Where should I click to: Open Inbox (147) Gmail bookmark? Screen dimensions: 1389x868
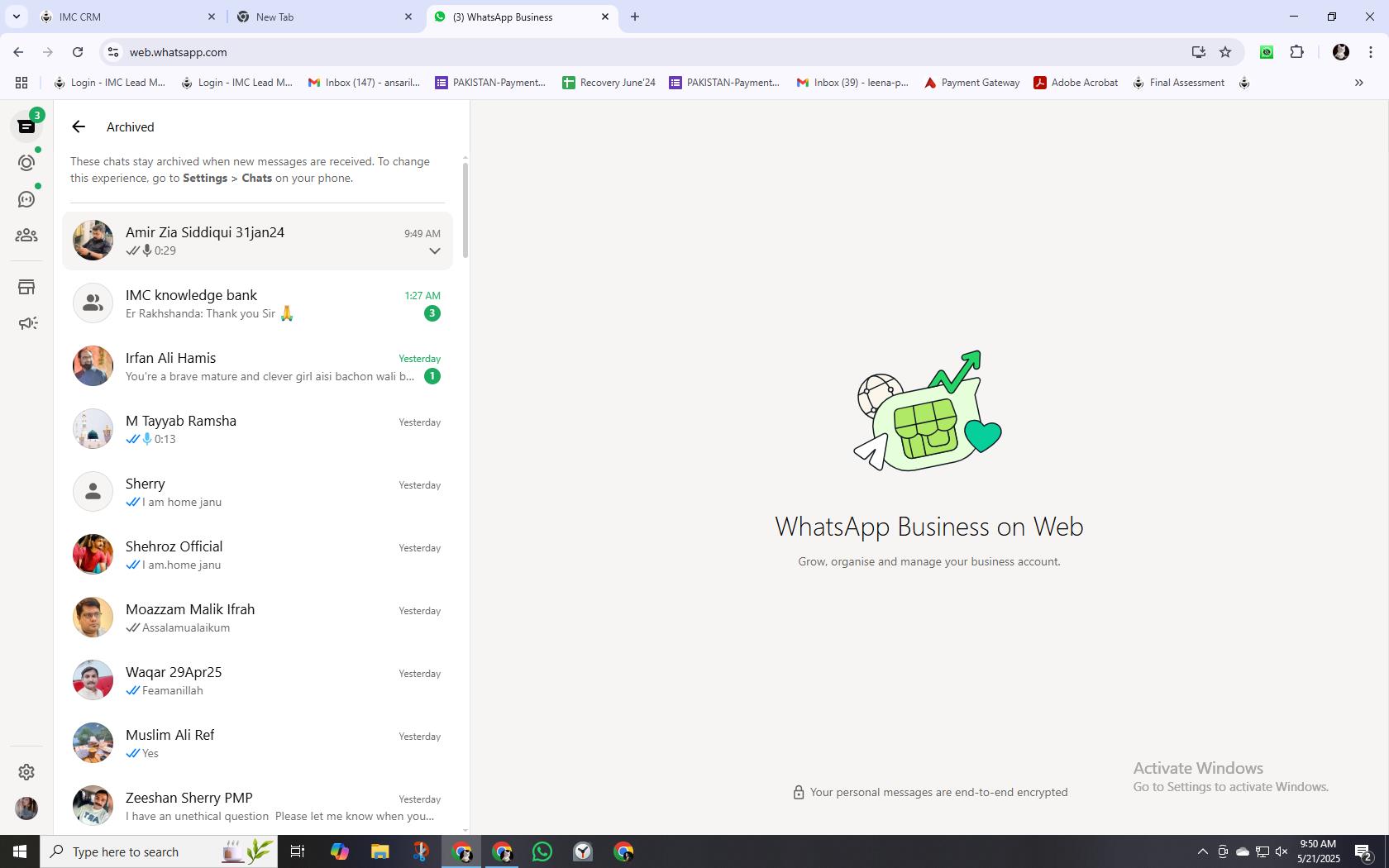tap(365, 83)
